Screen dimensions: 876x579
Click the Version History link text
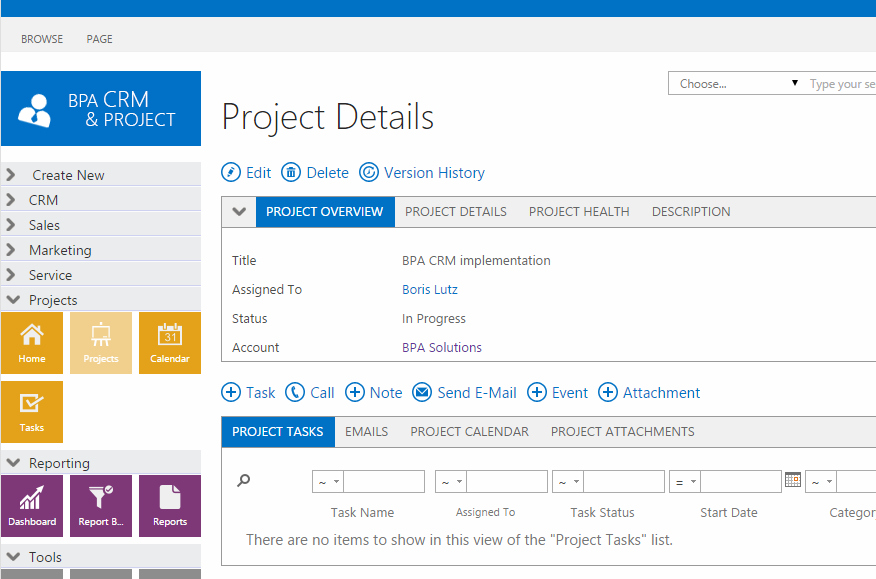tap(435, 173)
